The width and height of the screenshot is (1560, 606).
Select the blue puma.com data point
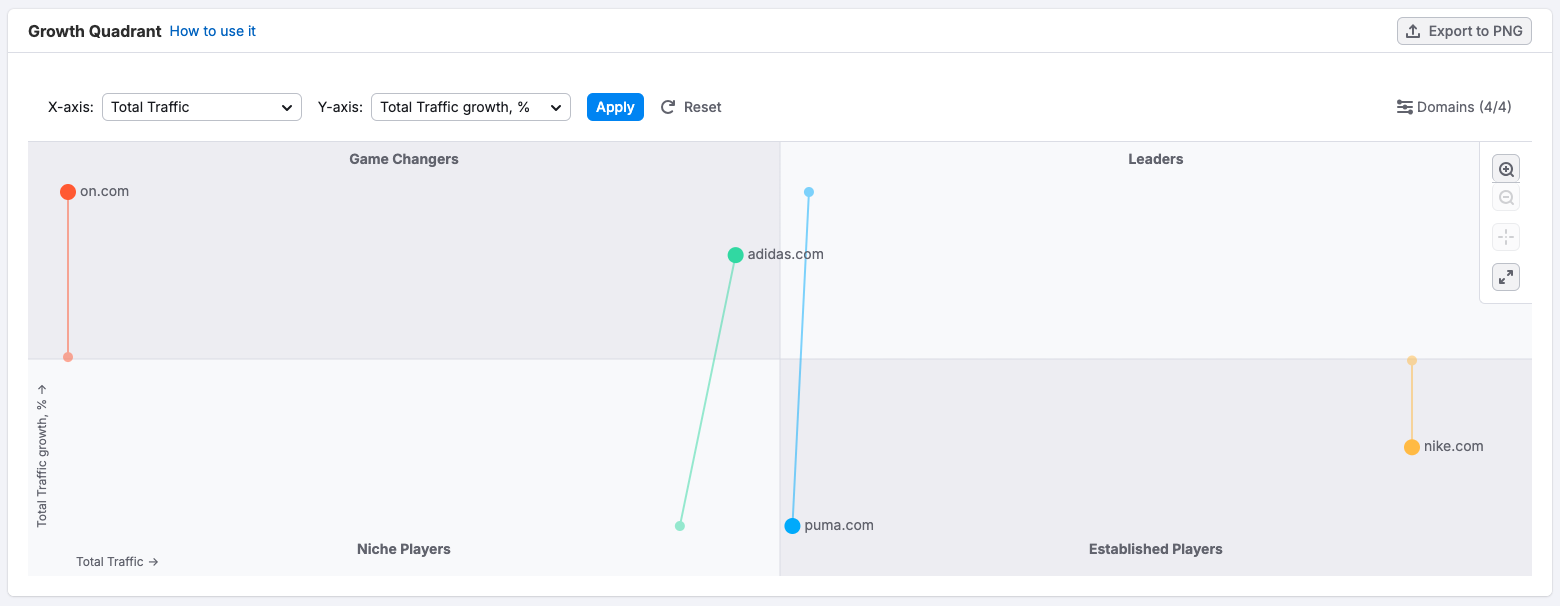coord(792,526)
